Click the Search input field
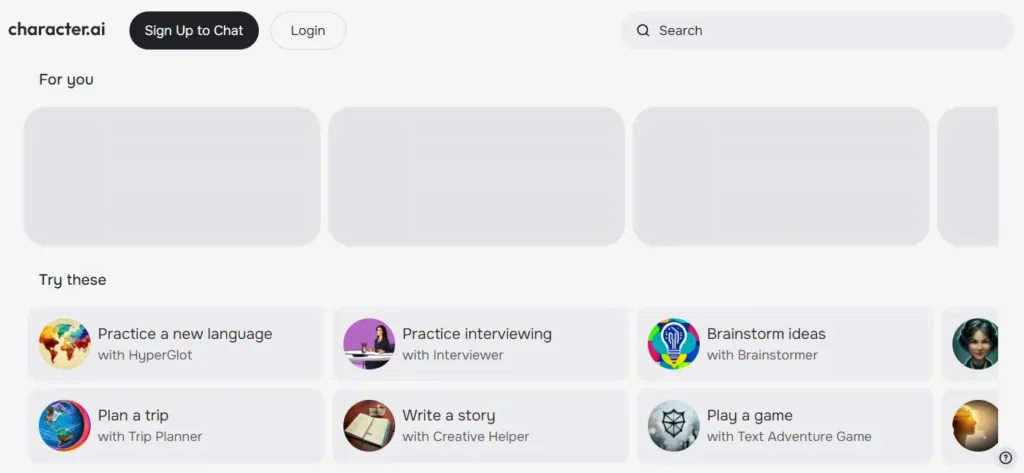 click(x=816, y=30)
